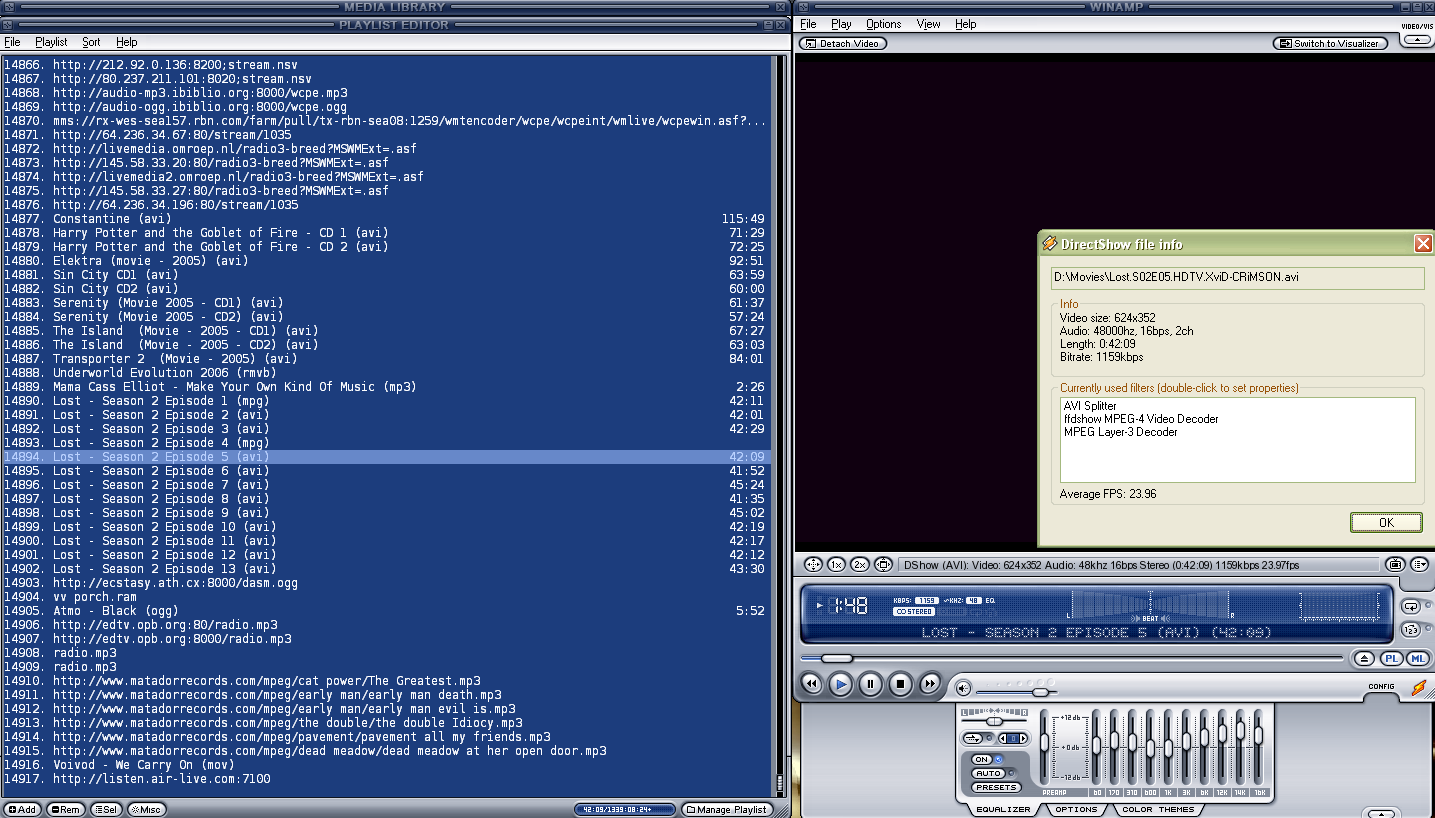Viewport: 1435px width, 818px height.
Task: Toggle the PL playlist editor button
Action: 1391,658
